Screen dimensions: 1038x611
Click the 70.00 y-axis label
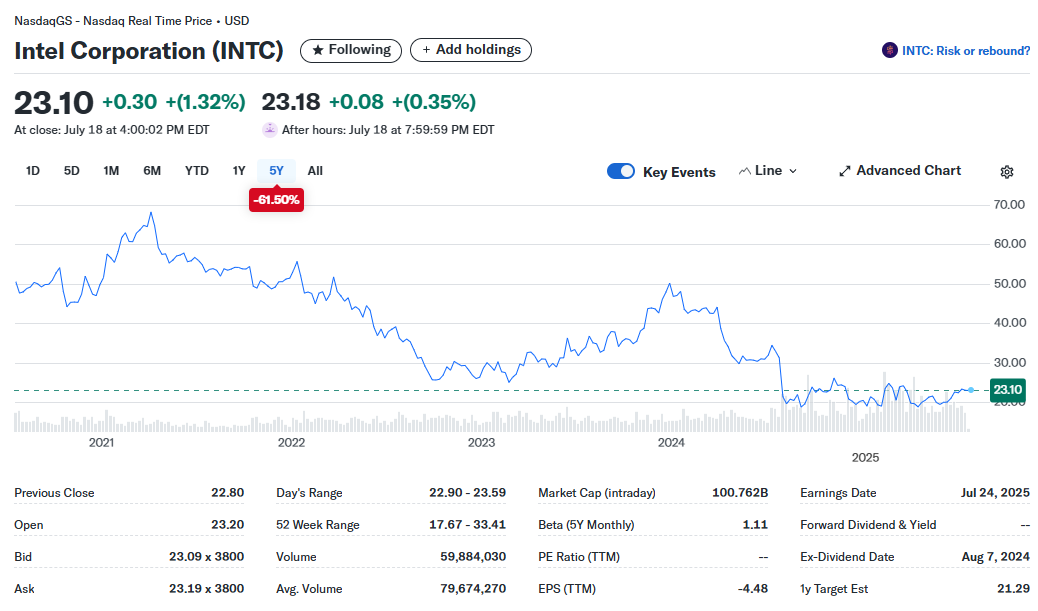pos(1010,205)
